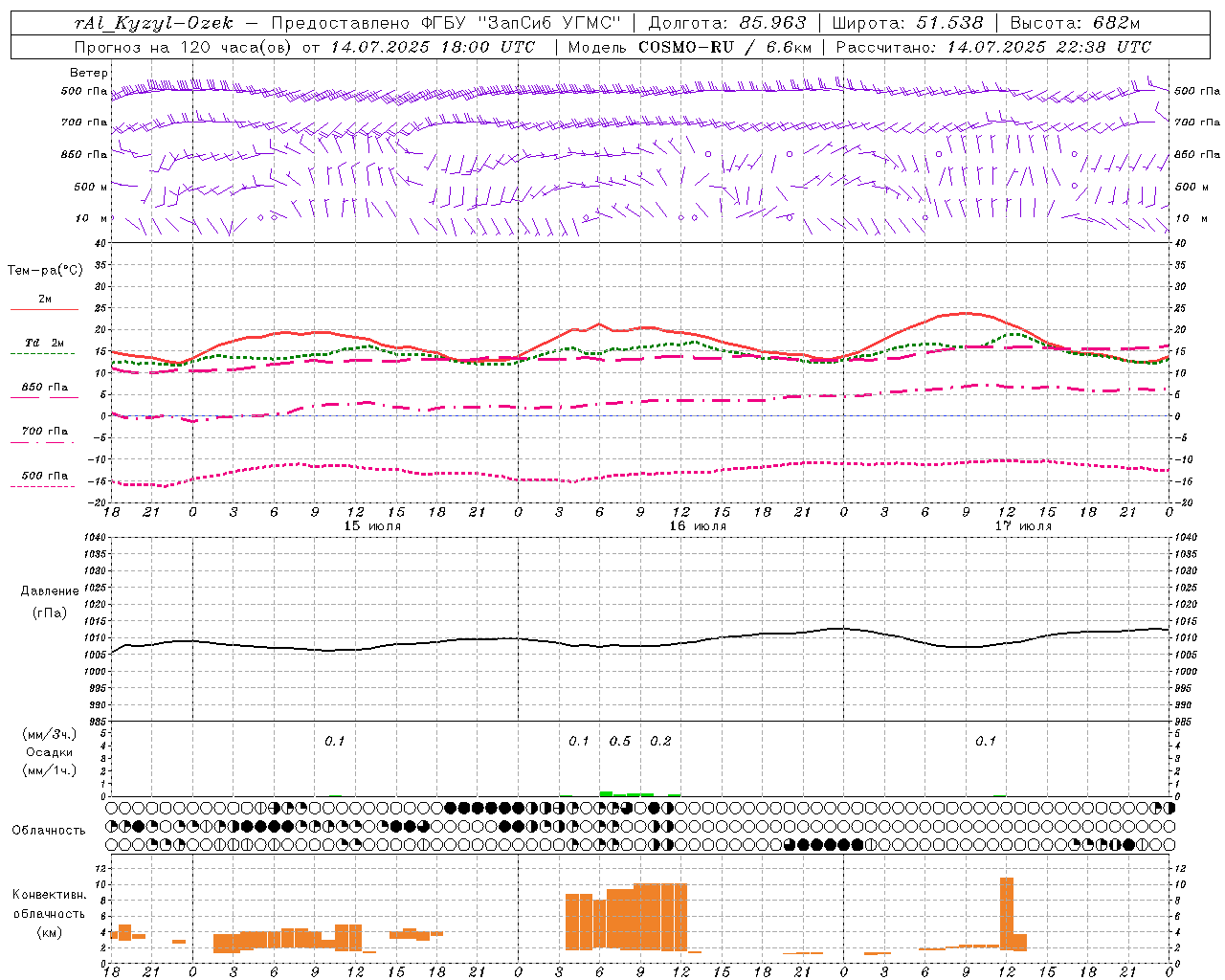Click the '15 июля' date label
Screen dimensions: 1225x980
[x=372, y=526]
